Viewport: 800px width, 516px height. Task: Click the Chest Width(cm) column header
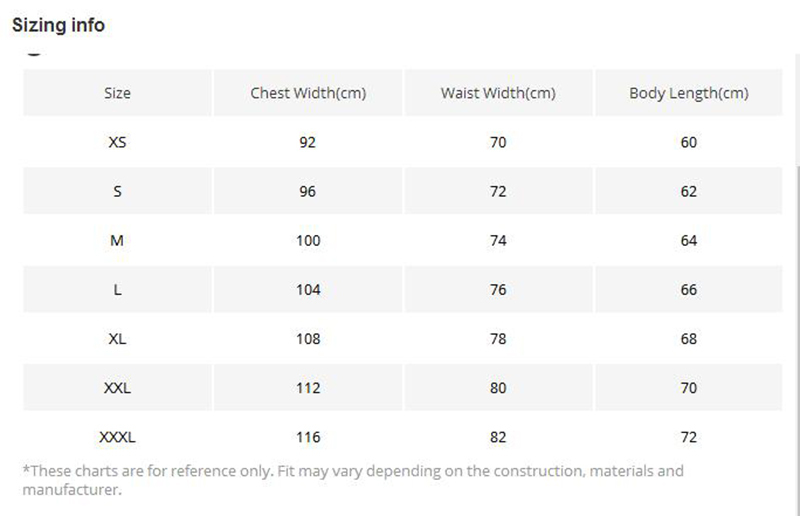[308, 93]
